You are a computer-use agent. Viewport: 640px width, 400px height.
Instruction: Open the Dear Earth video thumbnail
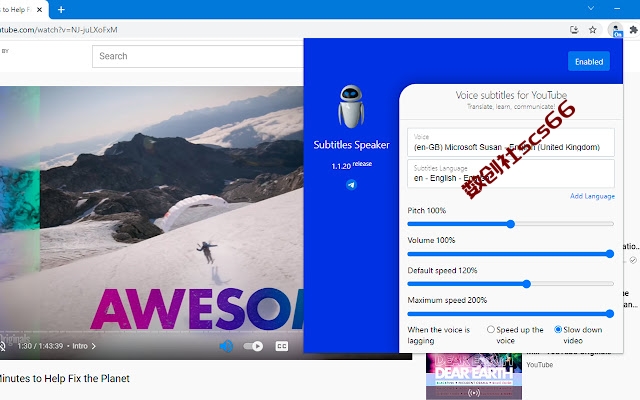point(474,376)
